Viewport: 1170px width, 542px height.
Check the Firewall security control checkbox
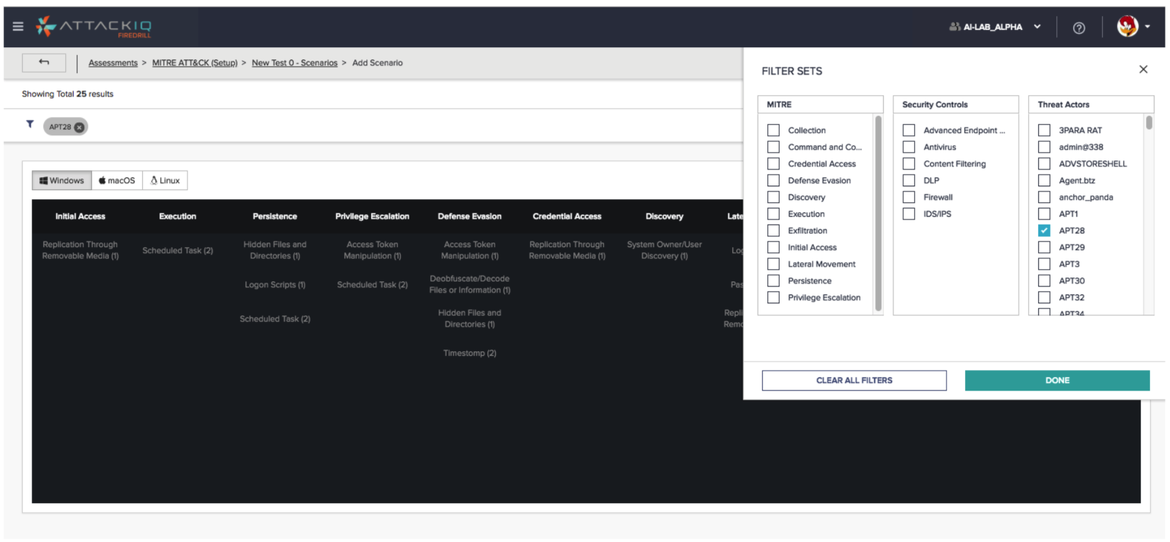(909, 197)
